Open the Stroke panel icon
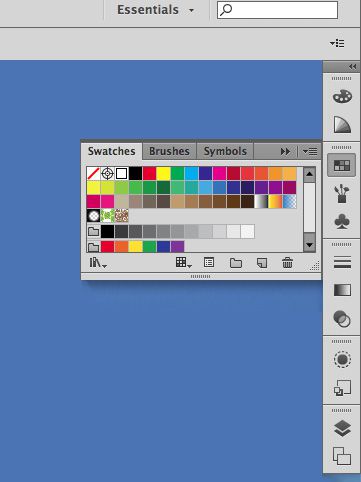361x482 pixels. pos(342,262)
